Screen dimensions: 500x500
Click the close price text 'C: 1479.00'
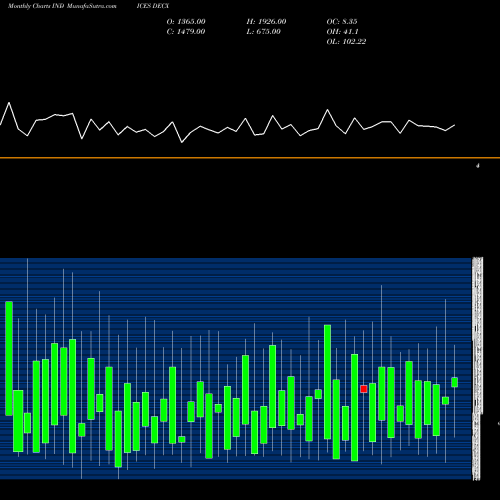tap(186, 32)
